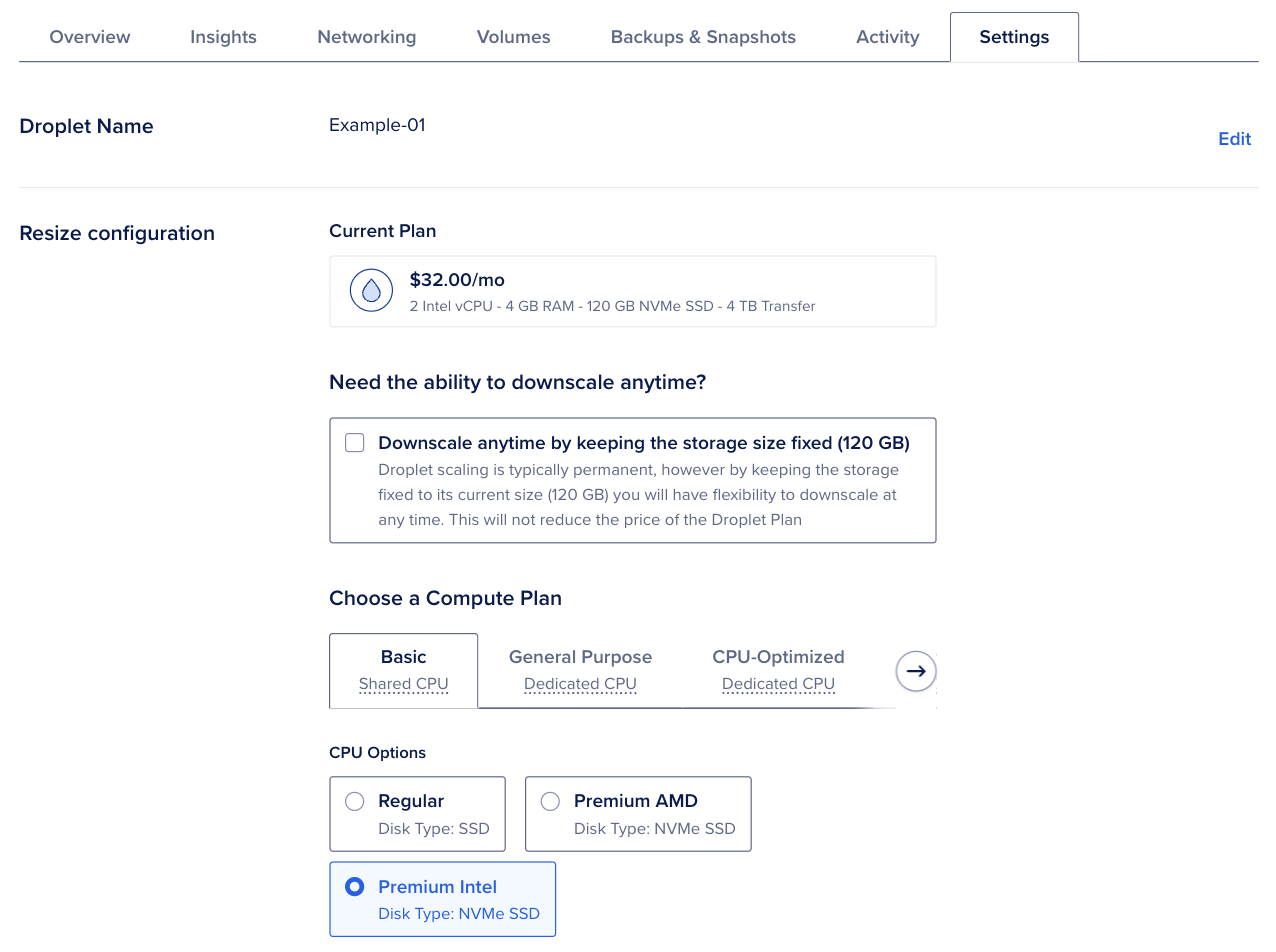Choose the General Purpose plan tab
The image size is (1276, 952).
[x=580, y=670]
